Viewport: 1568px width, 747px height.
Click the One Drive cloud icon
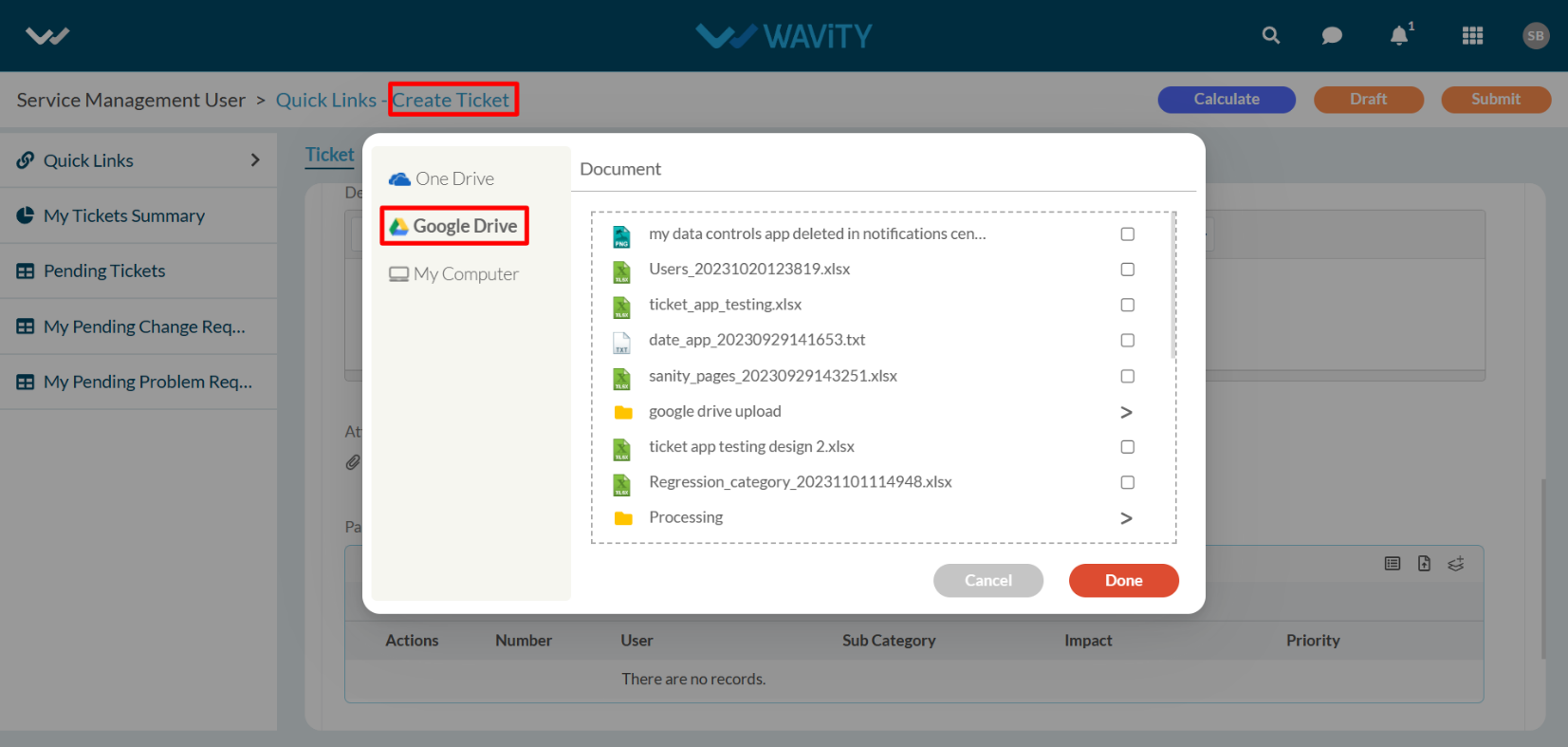pos(399,178)
